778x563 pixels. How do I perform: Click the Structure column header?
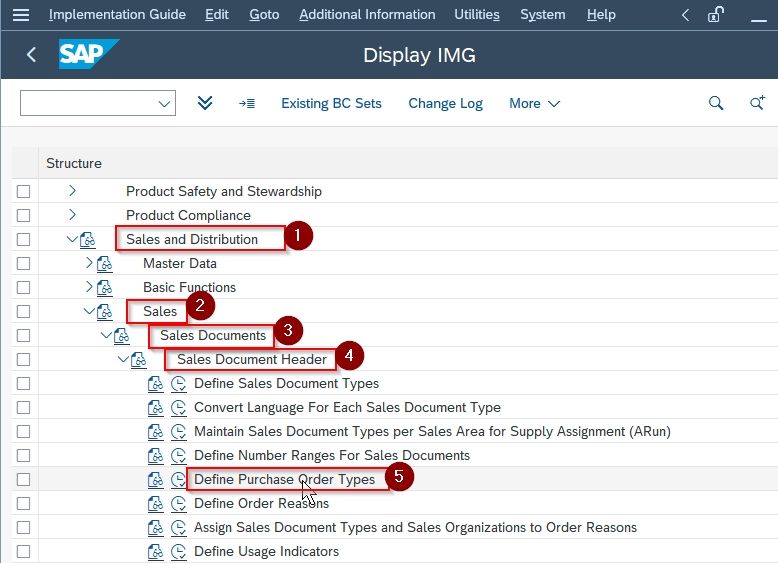click(x=74, y=163)
